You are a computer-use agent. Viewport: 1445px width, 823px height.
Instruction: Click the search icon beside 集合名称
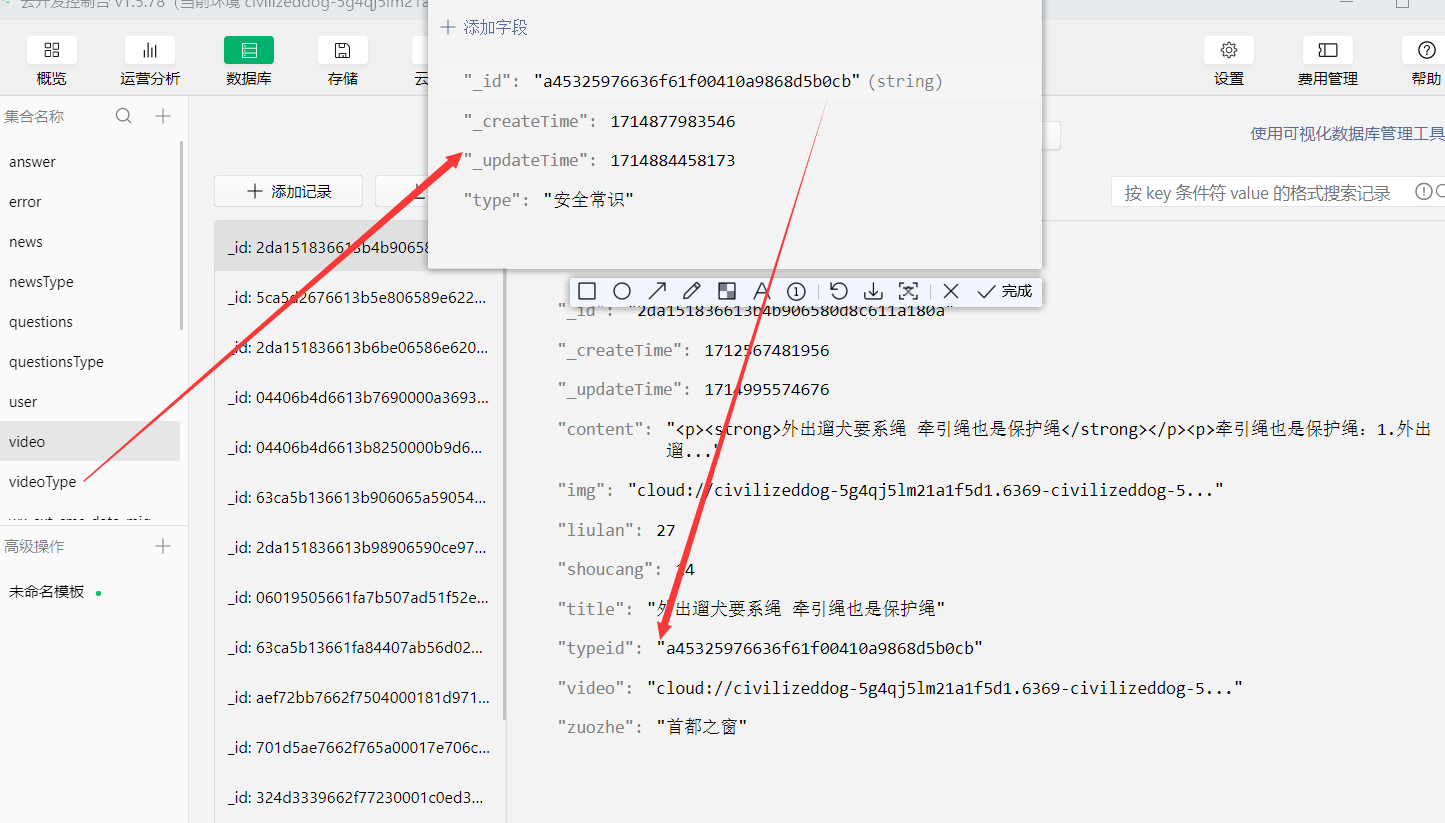[123, 115]
